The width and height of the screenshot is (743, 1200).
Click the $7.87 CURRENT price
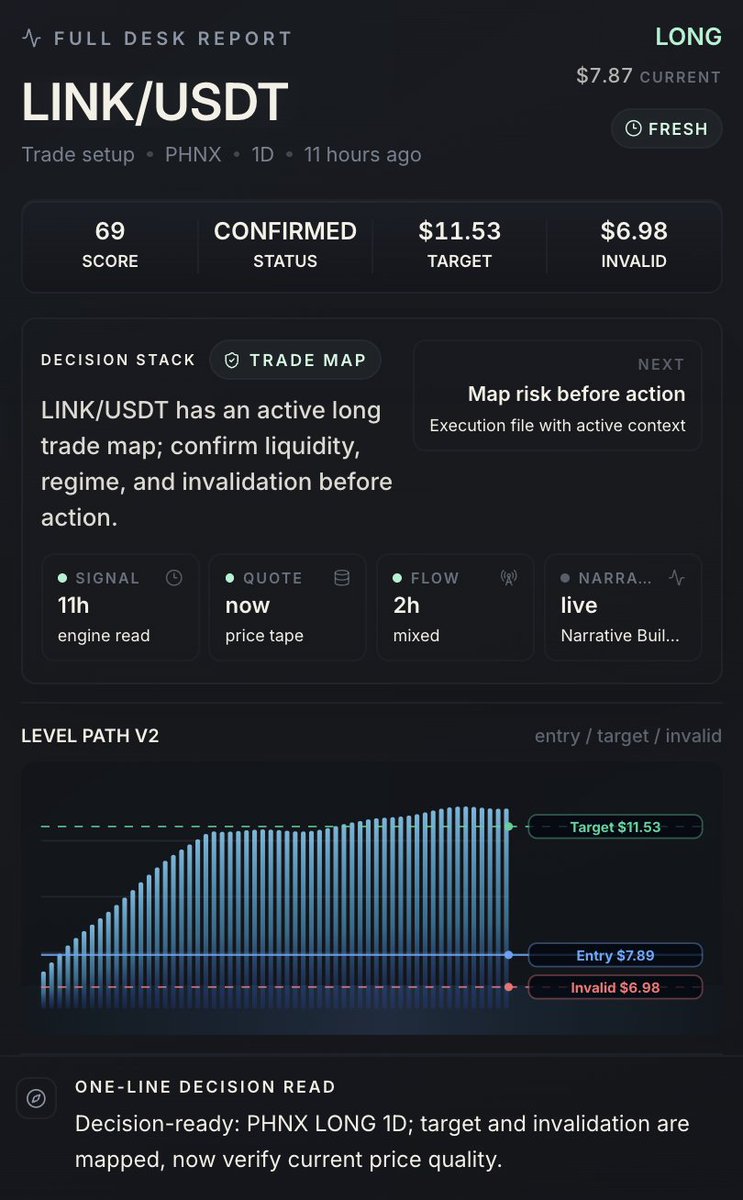648,76
